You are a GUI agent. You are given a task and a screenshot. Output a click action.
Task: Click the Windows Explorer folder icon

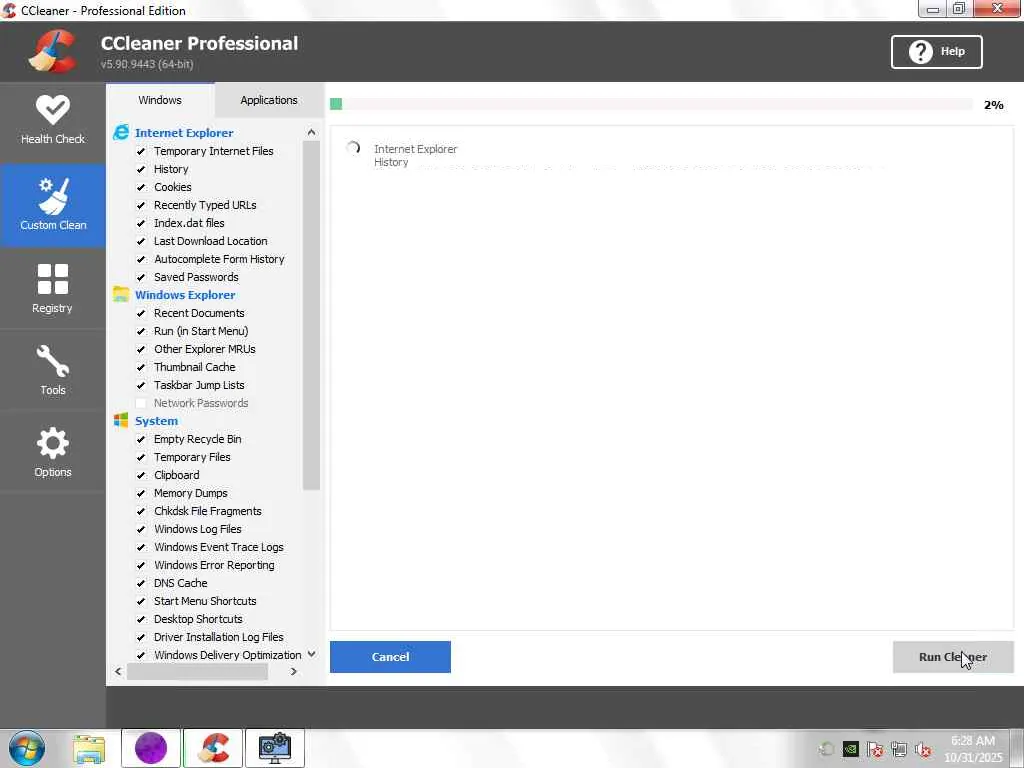point(121,295)
